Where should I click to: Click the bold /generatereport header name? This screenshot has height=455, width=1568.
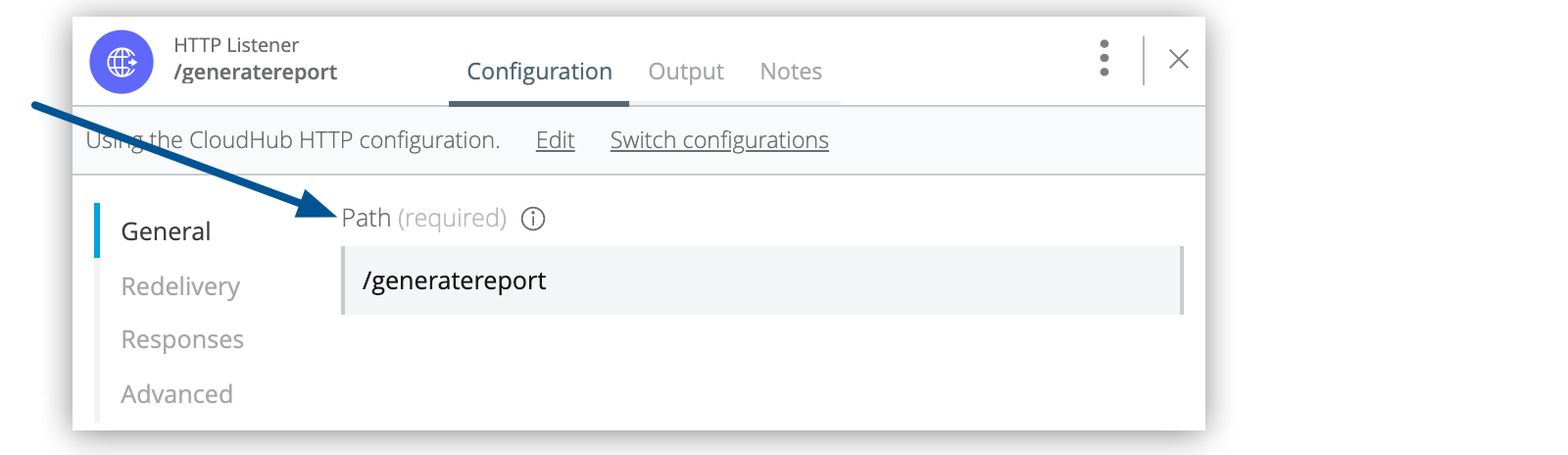tap(256, 72)
